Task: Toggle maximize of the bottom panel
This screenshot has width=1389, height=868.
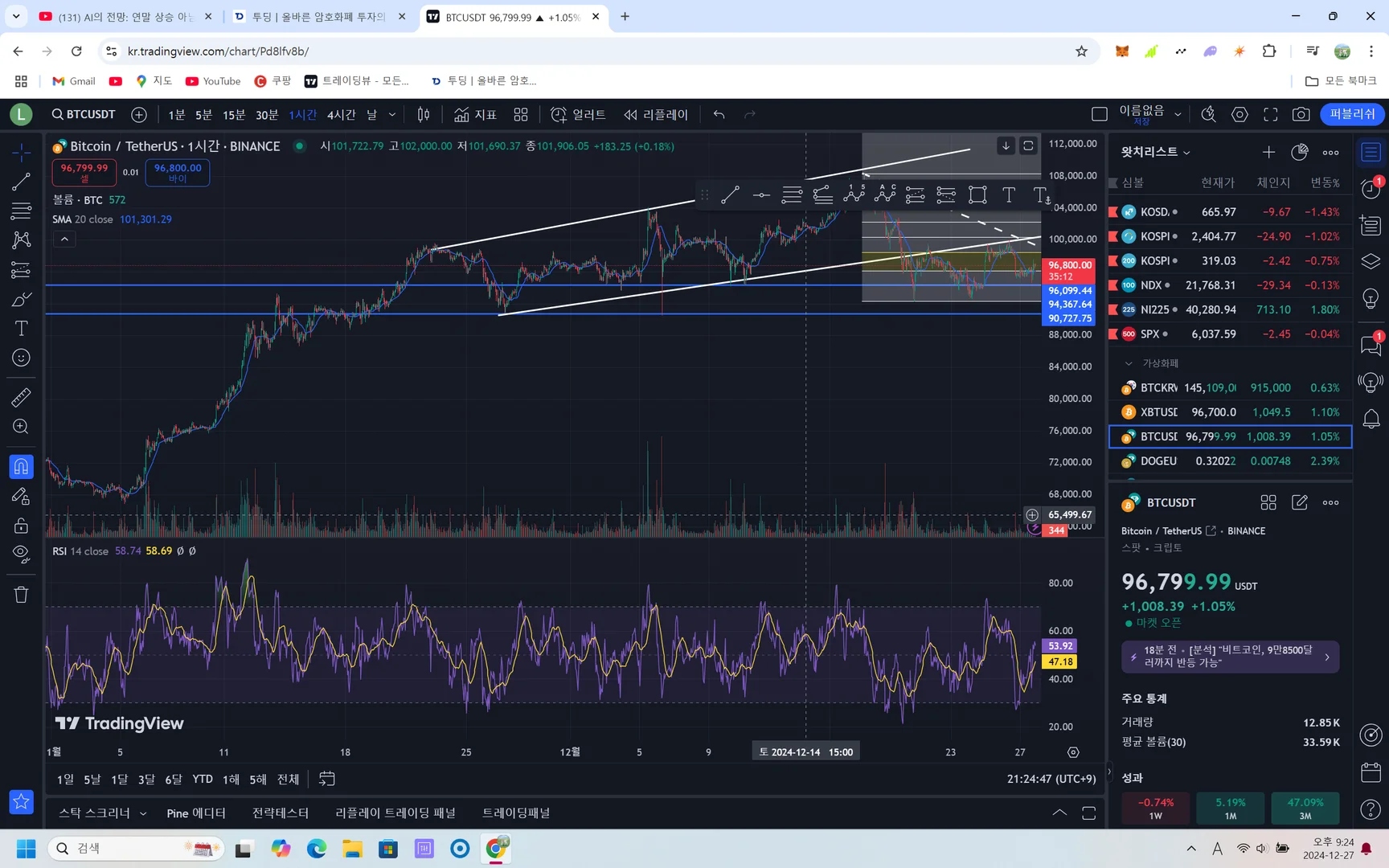Action: 1088,813
